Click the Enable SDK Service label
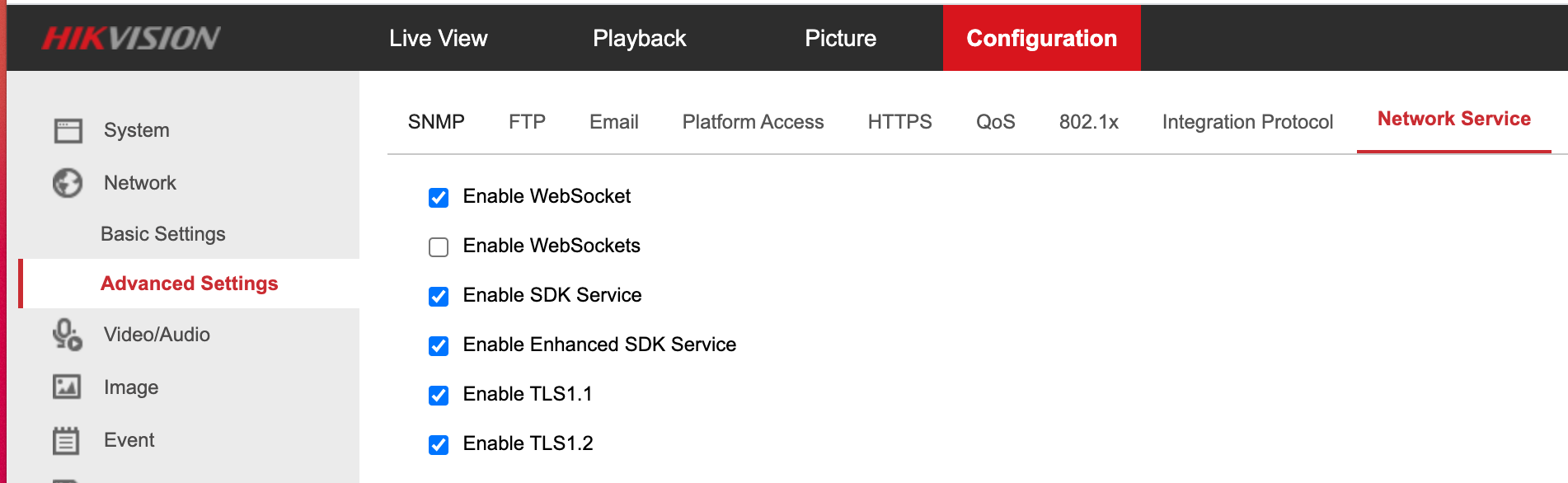 [x=552, y=295]
